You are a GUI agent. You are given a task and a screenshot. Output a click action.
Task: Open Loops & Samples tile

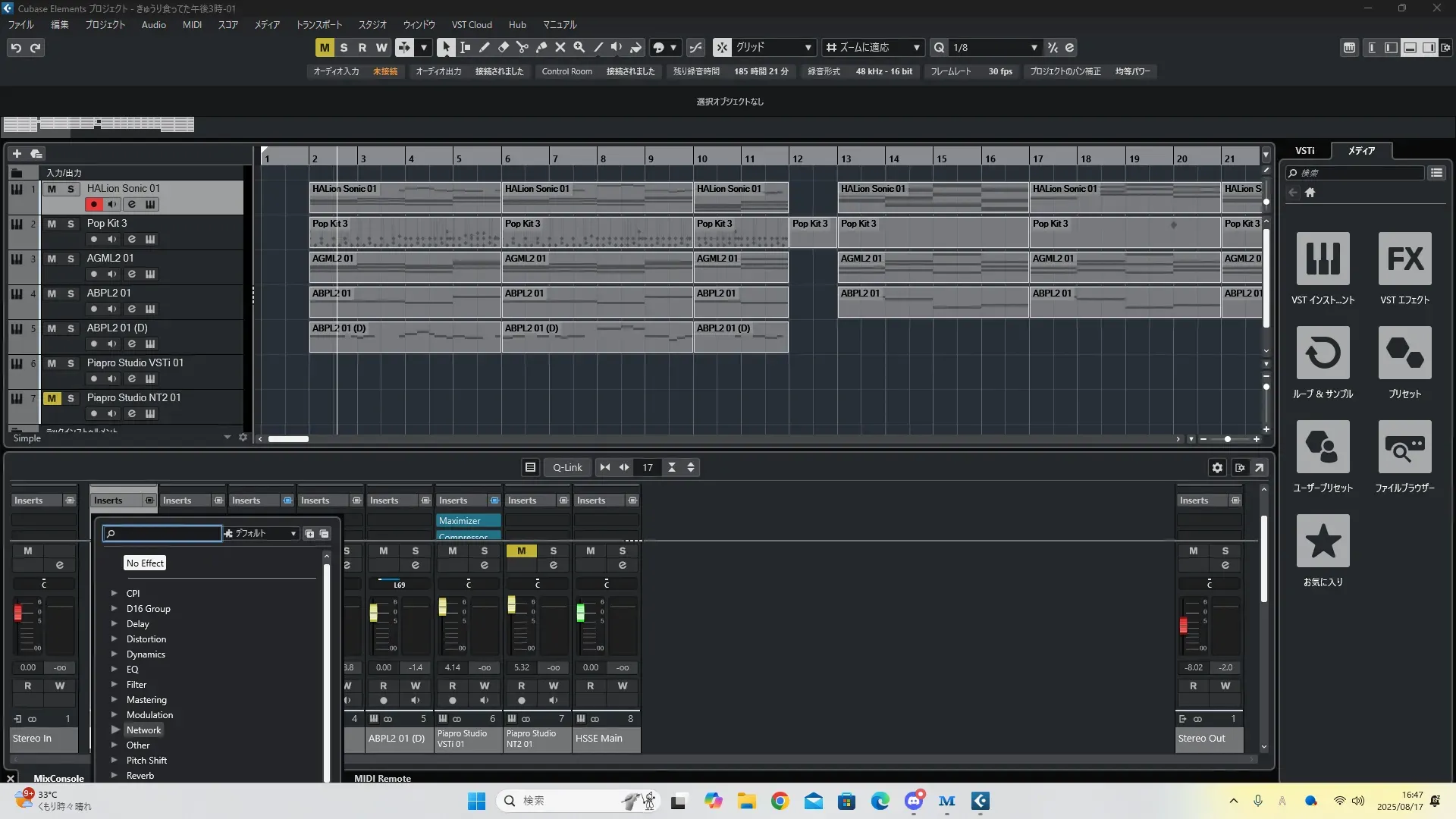point(1323,353)
